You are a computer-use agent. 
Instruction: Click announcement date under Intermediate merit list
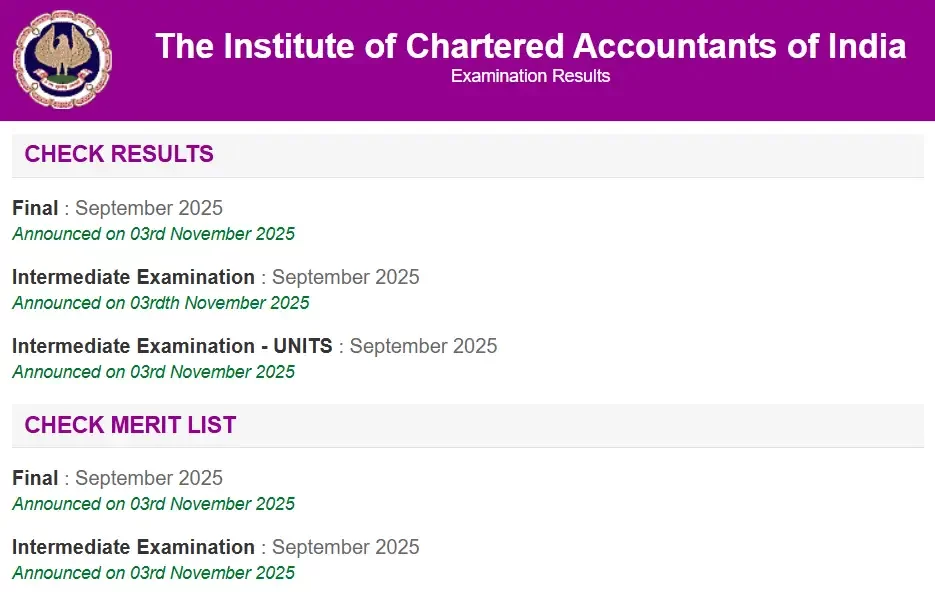coord(153,572)
